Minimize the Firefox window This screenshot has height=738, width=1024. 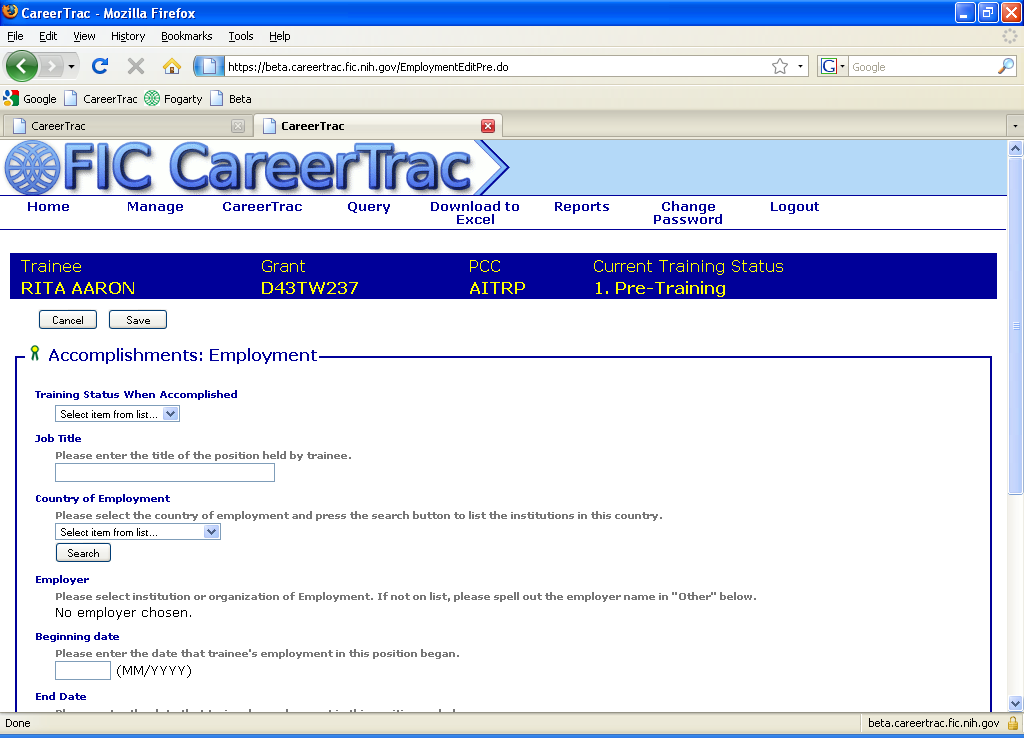[965, 12]
